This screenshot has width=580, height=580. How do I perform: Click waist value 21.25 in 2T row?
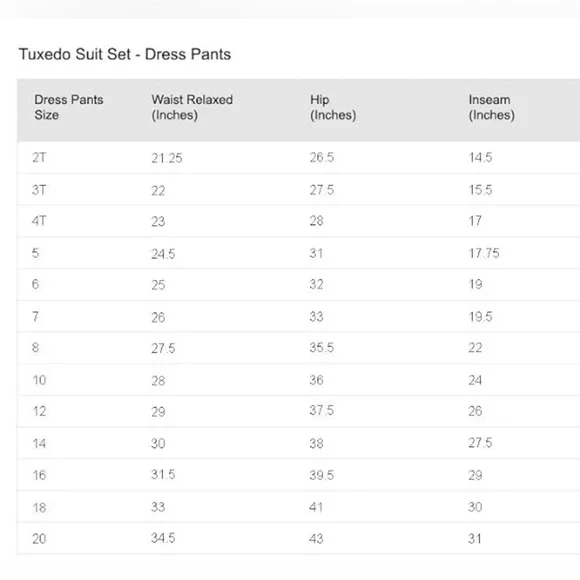(167, 158)
